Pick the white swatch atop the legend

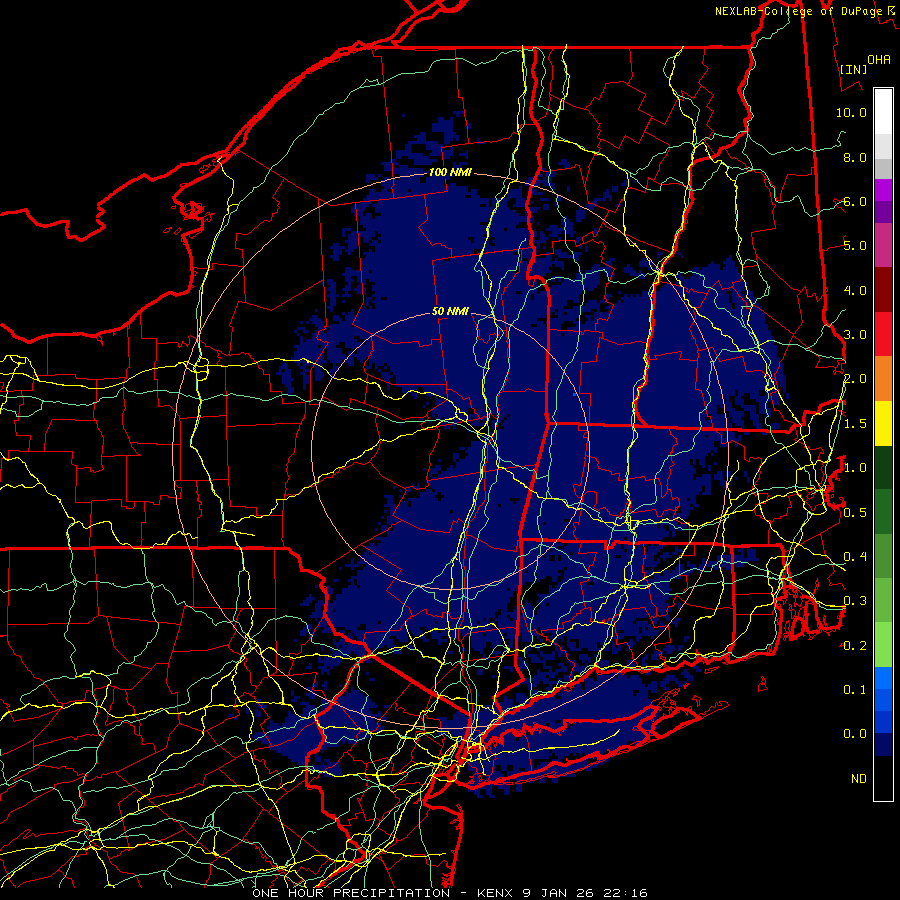[883, 112]
